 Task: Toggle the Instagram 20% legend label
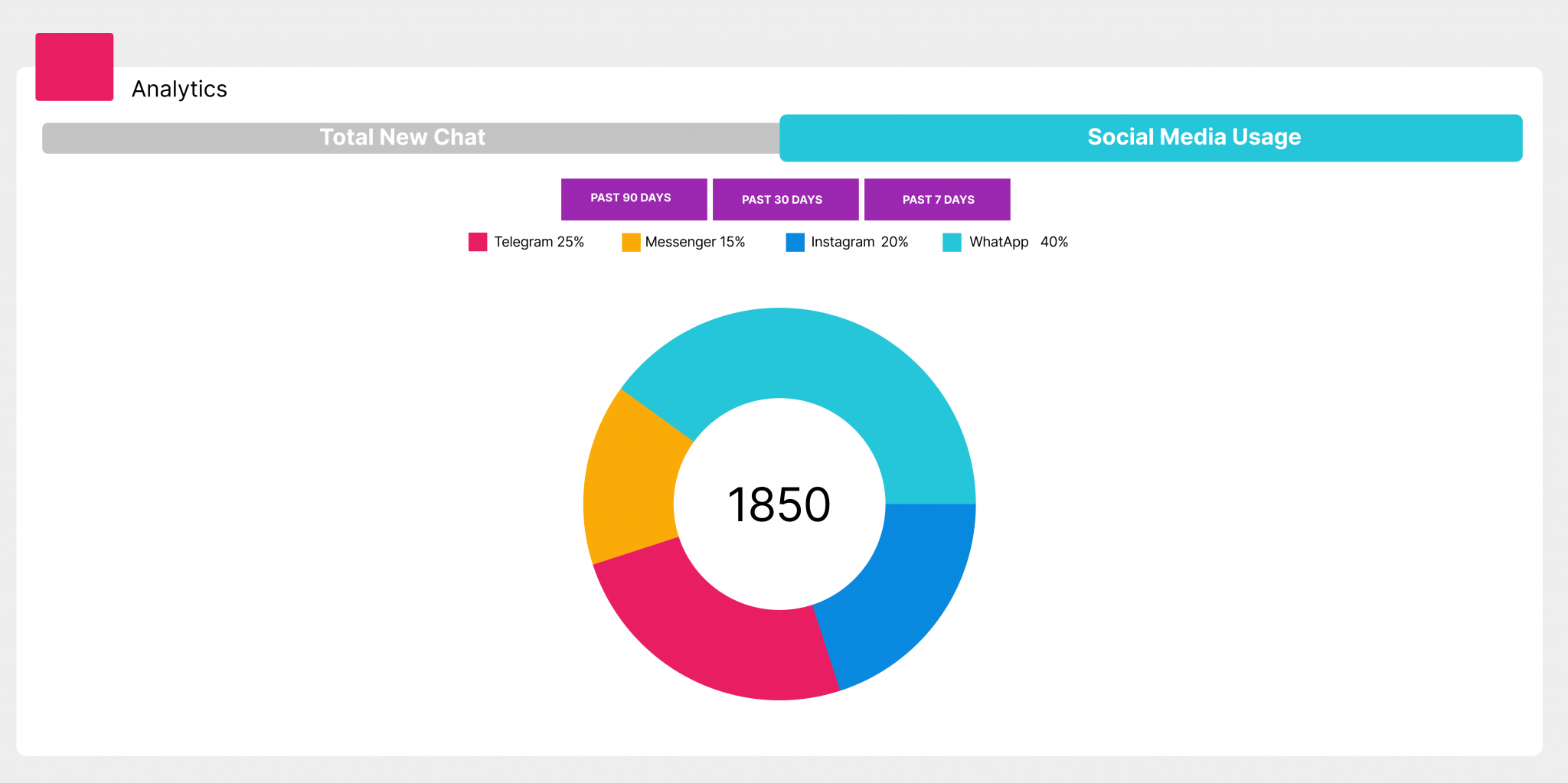(x=859, y=242)
